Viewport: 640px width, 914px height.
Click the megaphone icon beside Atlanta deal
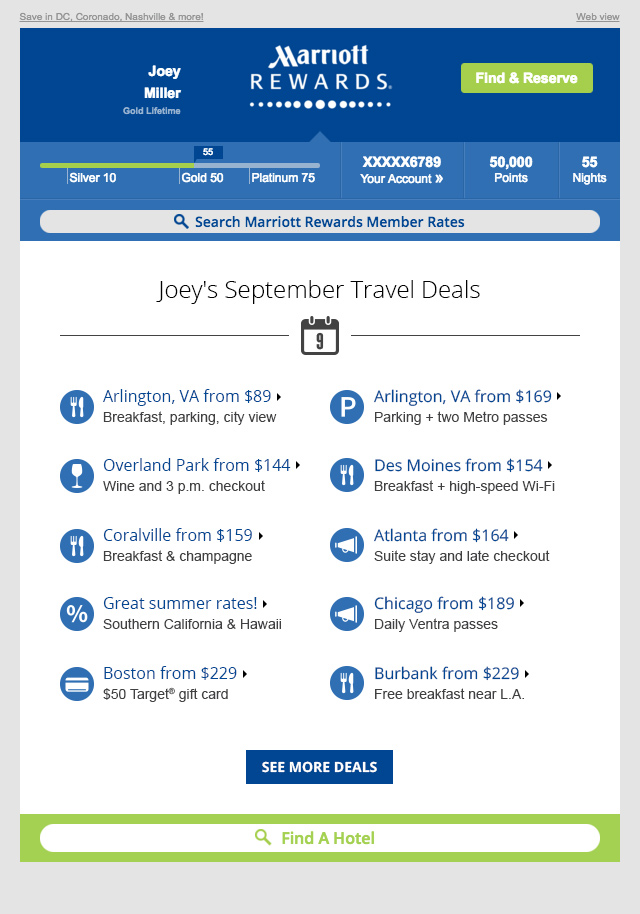pos(346,545)
